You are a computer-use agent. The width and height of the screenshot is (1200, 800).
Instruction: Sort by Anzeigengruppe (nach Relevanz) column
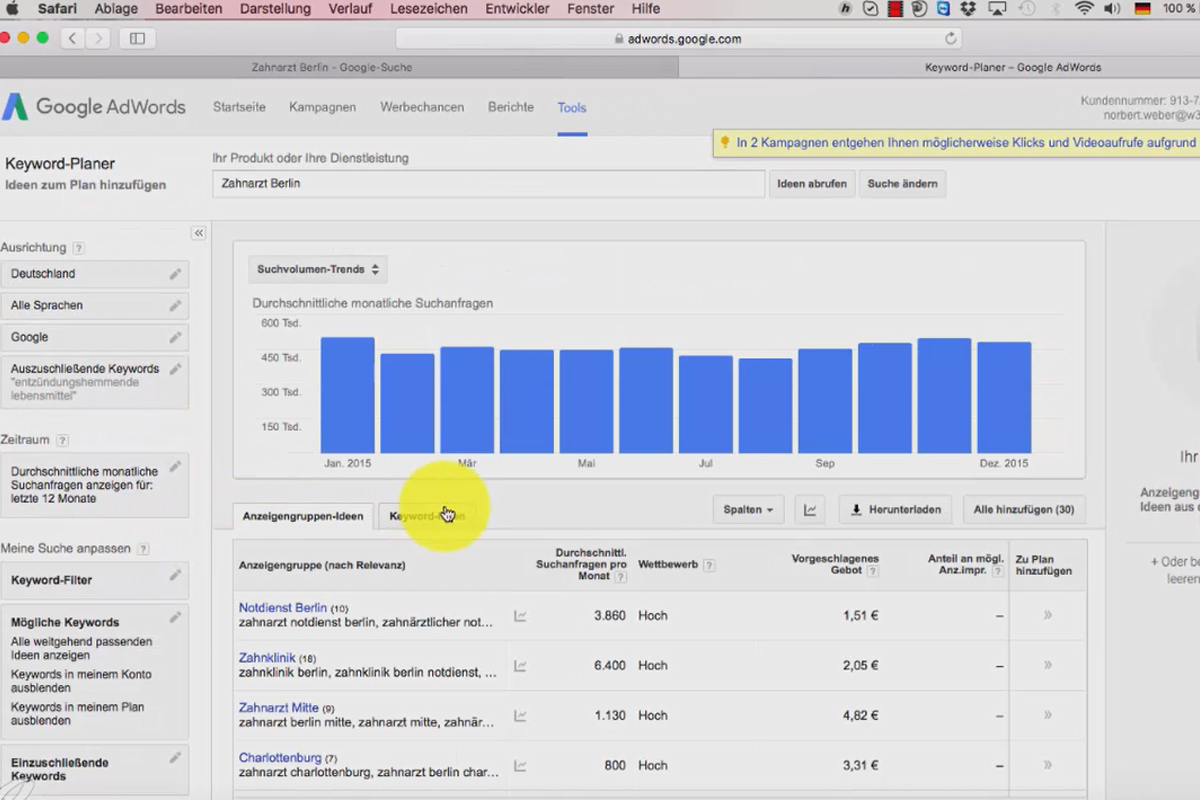tap(322, 565)
